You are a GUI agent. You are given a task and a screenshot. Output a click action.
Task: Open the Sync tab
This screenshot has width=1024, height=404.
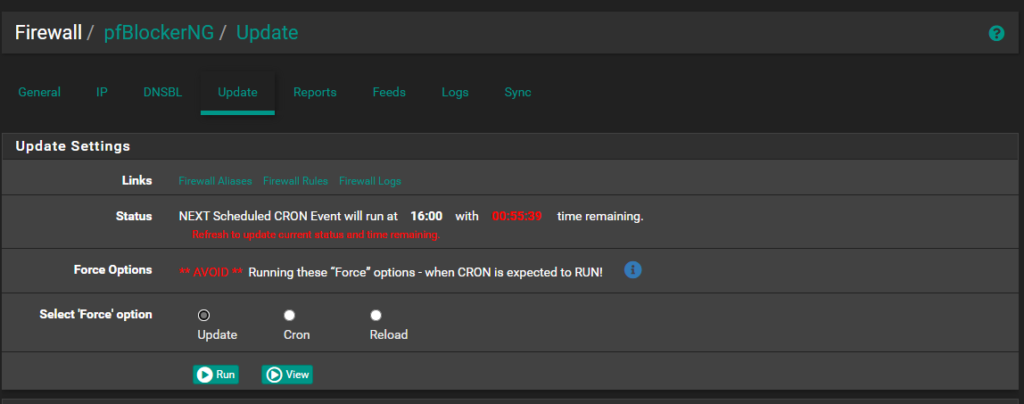pos(518,92)
